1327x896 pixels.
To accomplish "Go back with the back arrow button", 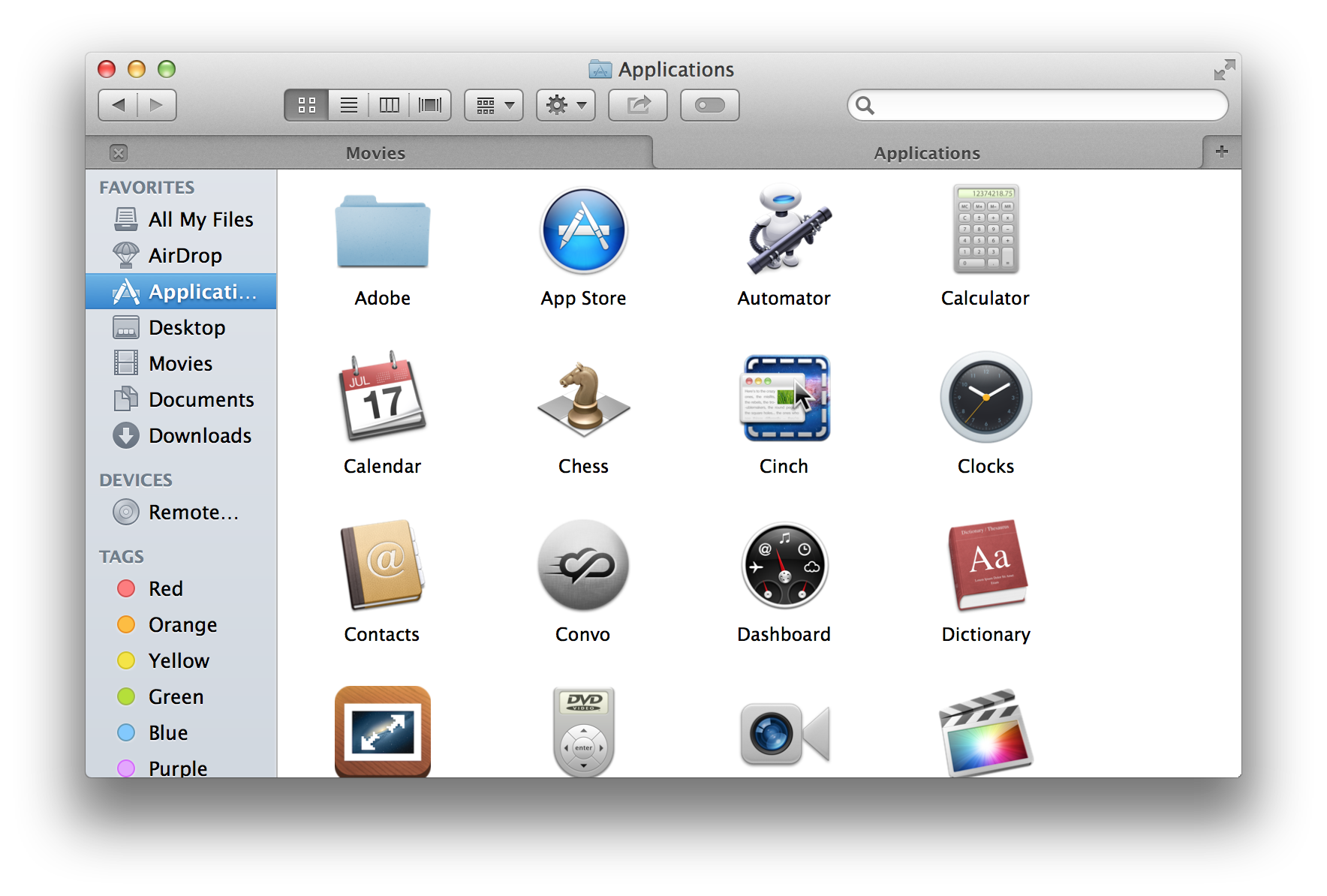I will coord(119,105).
